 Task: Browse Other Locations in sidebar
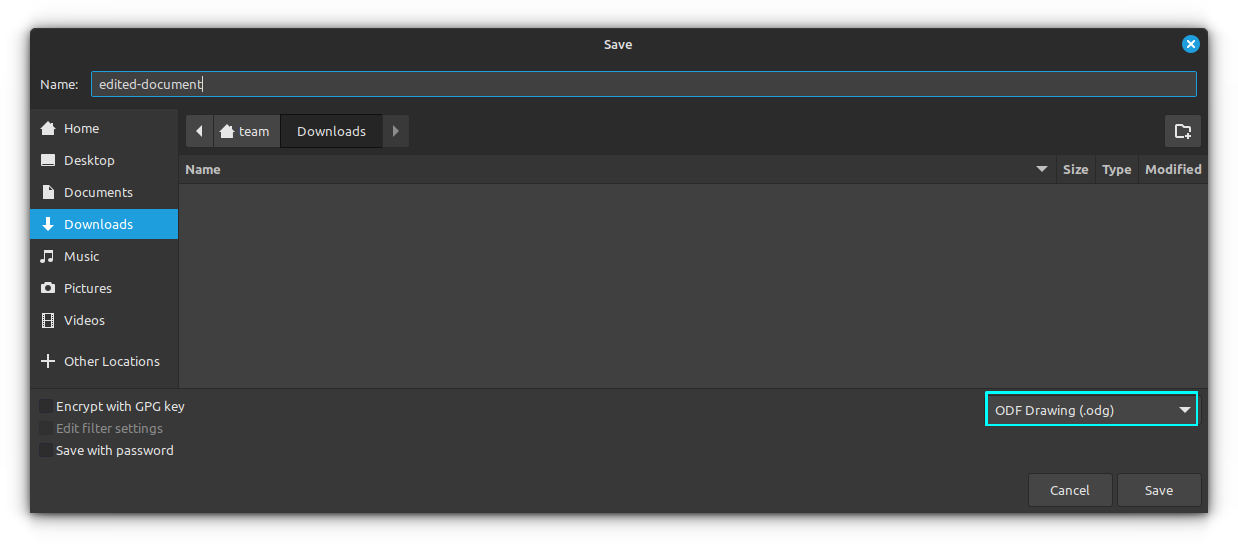111,361
